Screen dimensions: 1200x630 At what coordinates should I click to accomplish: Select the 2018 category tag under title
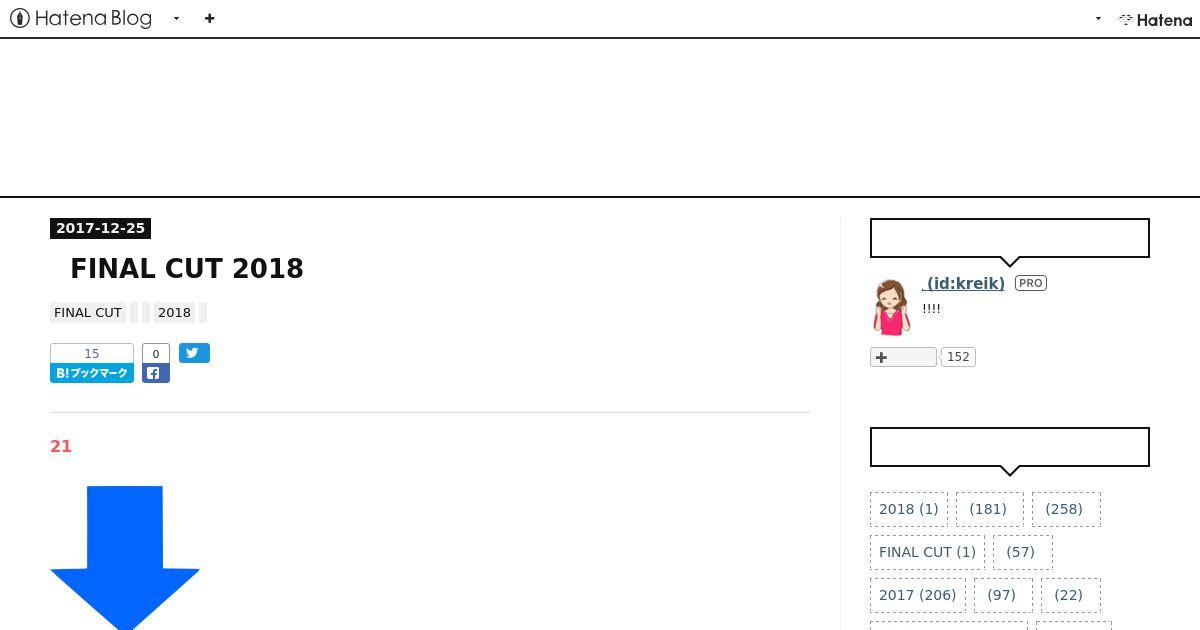(174, 312)
